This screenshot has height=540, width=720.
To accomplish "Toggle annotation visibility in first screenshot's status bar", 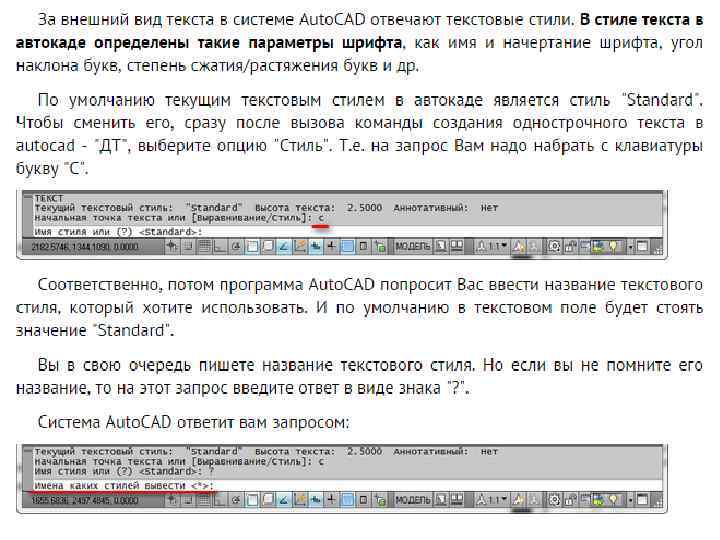I will pyautogui.click(x=518, y=247).
